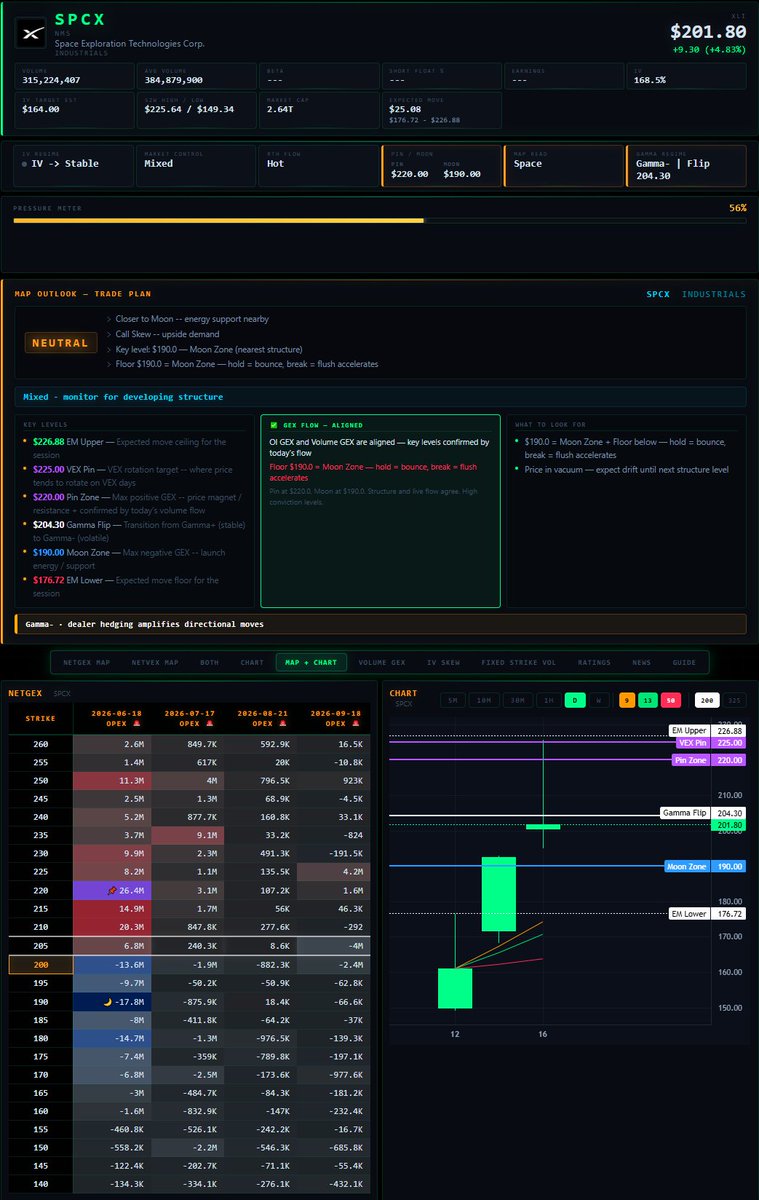Image resolution: width=759 pixels, height=1200 pixels.
Task: Toggle the GEX Flow Aligned checkbox
Action: [x=274, y=425]
